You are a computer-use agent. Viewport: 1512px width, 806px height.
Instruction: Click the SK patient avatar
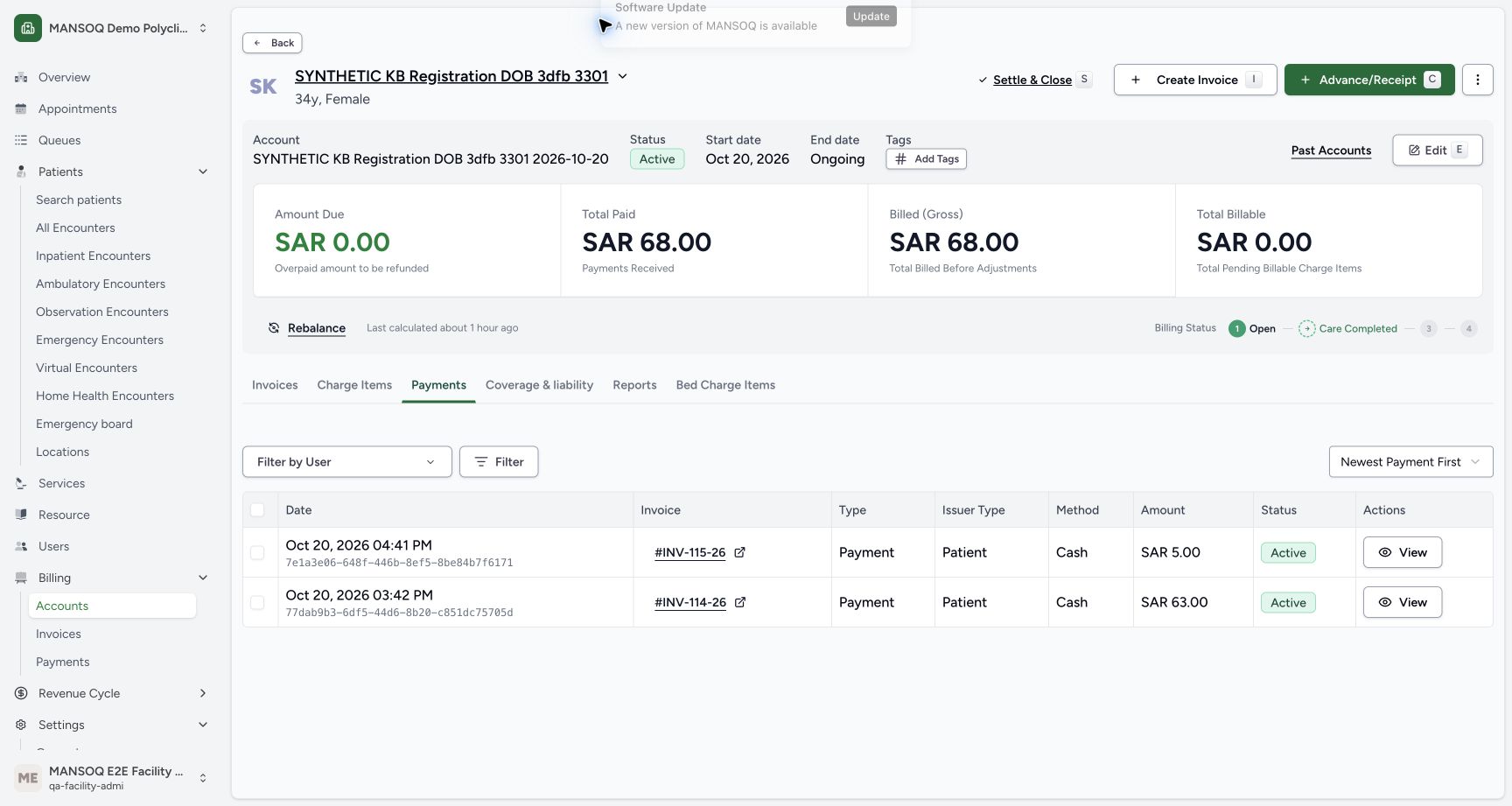[x=263, y=87]
